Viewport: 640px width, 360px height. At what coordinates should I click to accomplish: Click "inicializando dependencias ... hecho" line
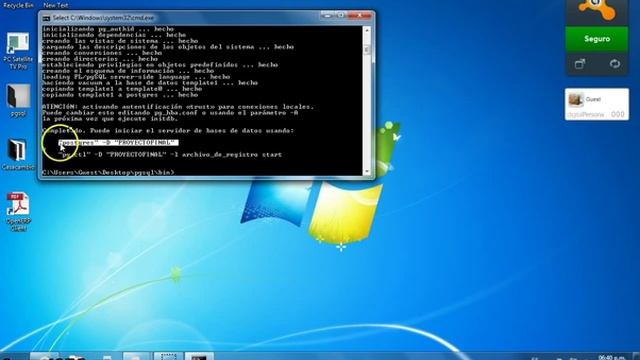(x=114, y=35)
